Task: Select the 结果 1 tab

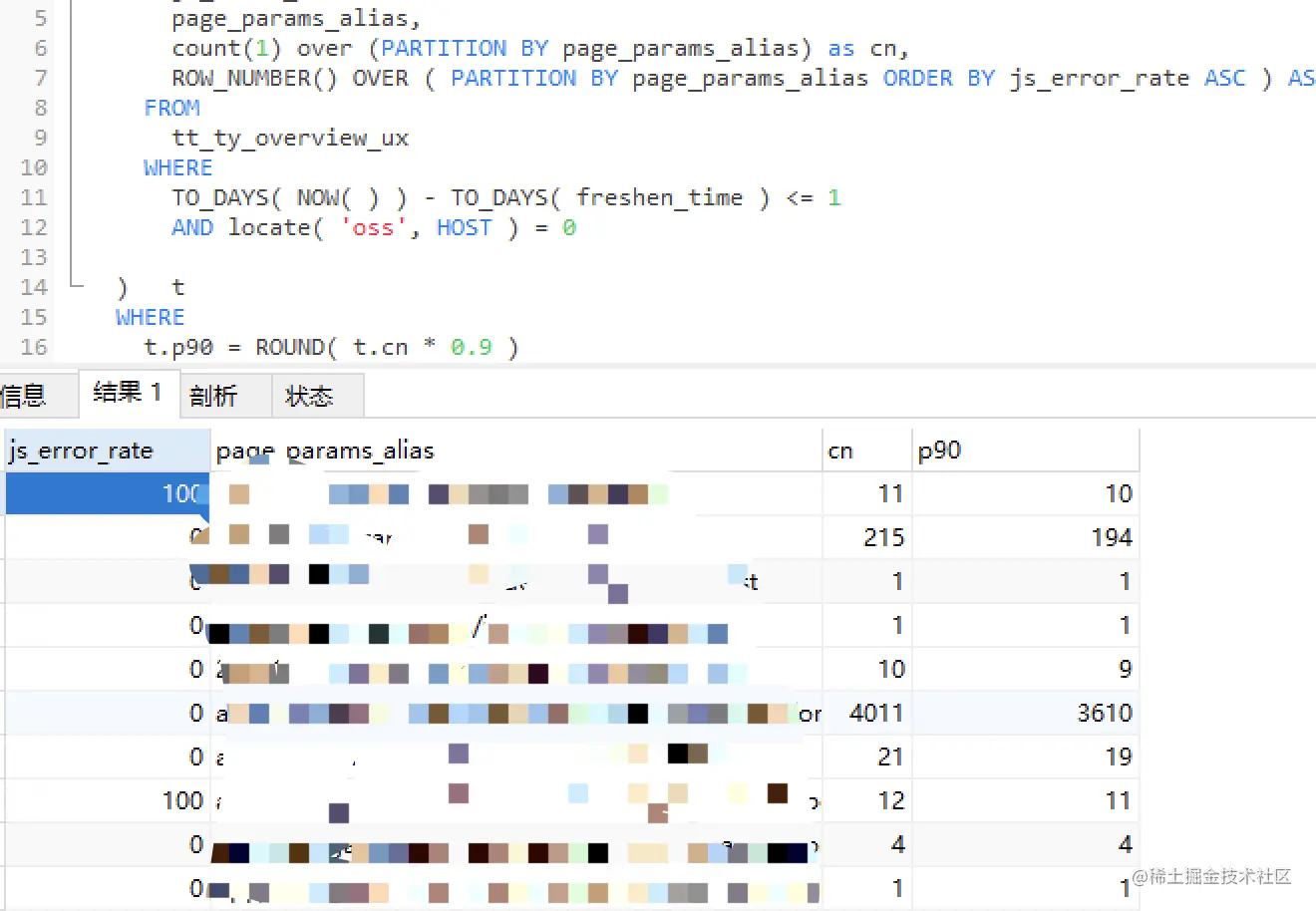Action: (x=129, y=393)
